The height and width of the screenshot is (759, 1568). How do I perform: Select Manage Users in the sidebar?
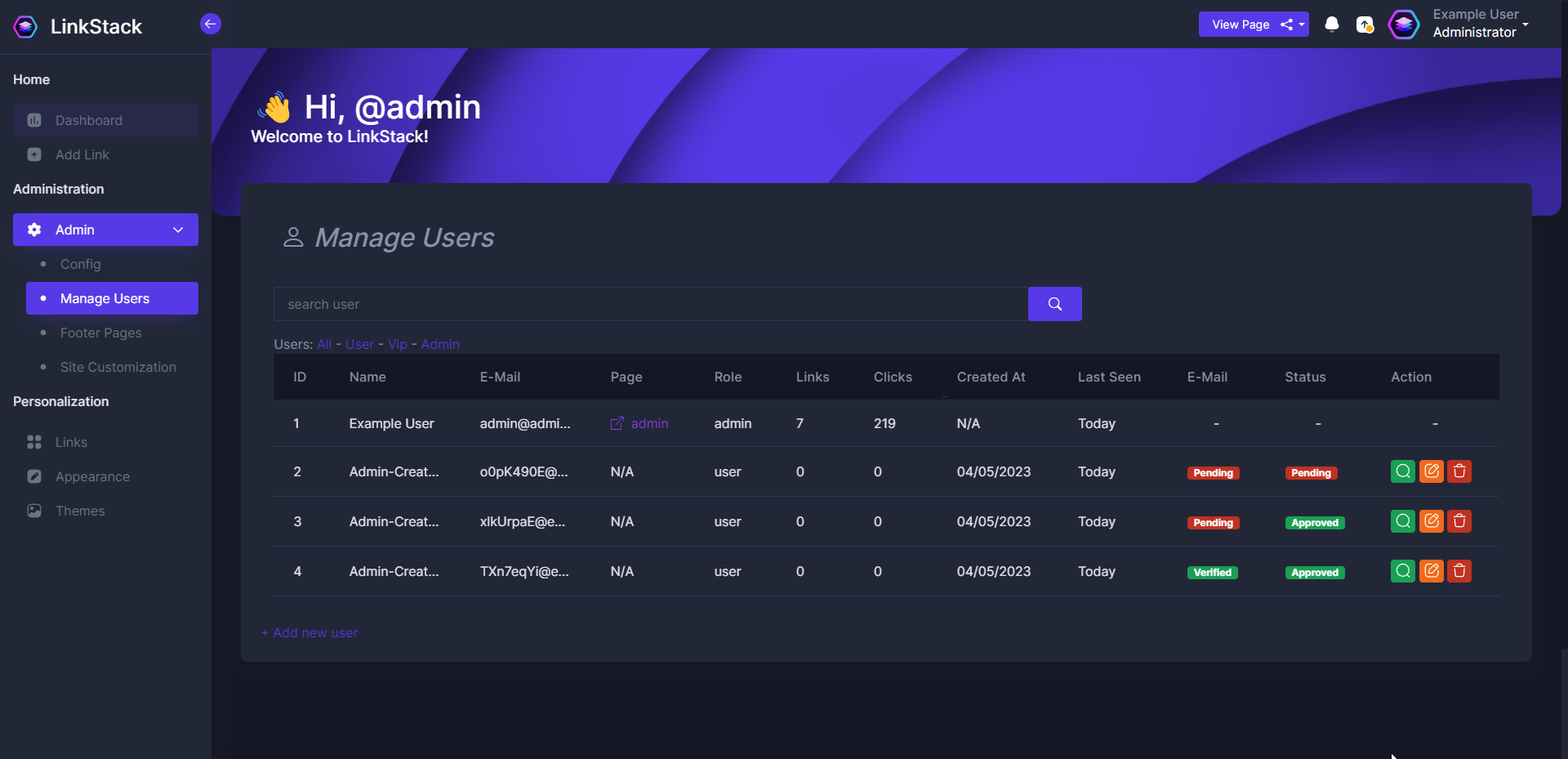112,298
